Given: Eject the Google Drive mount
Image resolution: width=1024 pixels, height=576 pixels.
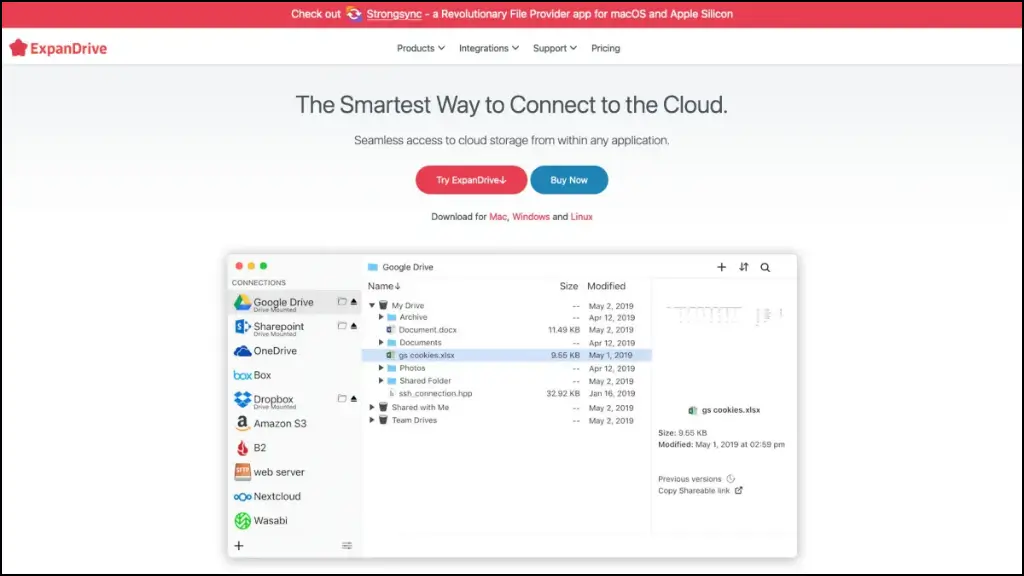Looking at the screenshot, I should click(354, 302).
